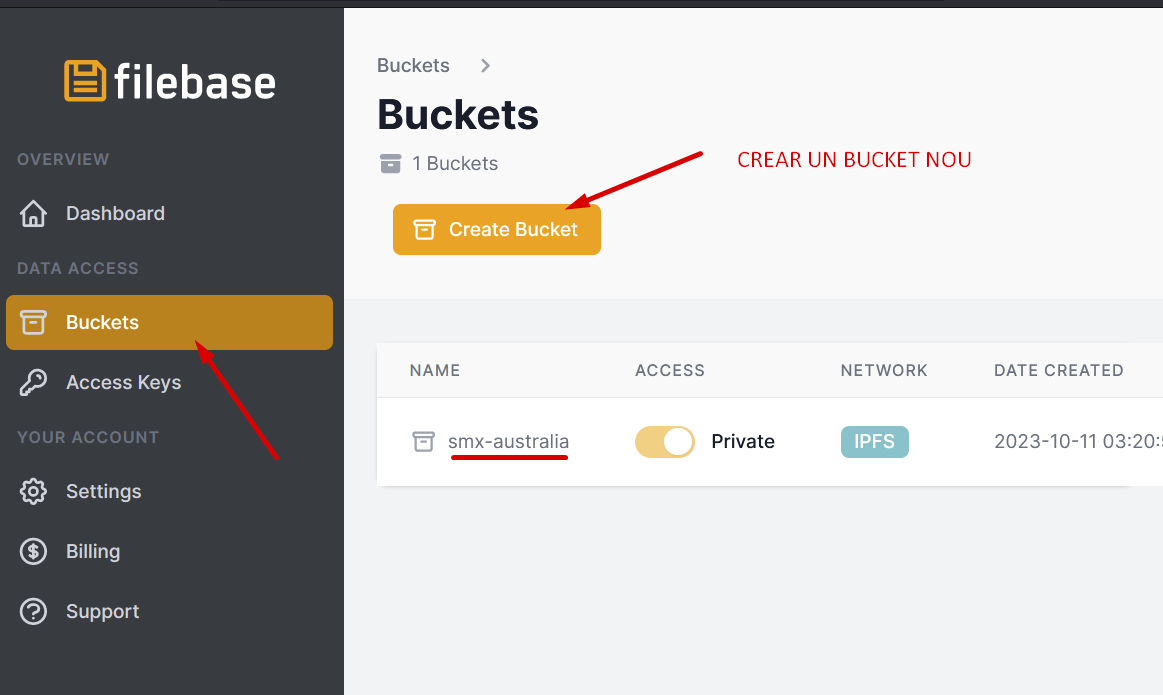Click the bucket icon beside smx-australia
The width and height of the screenshot is (1163, 695).
click(x=424, y=441)
